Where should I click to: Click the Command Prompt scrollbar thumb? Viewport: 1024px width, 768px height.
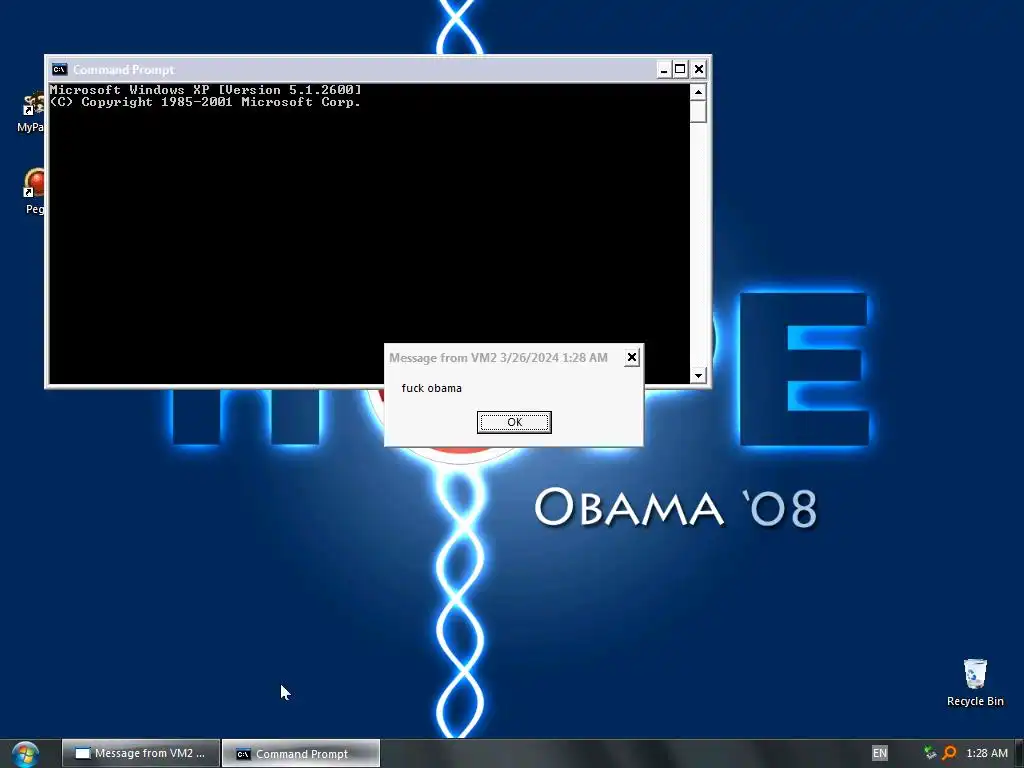click(x=698, y=112)
